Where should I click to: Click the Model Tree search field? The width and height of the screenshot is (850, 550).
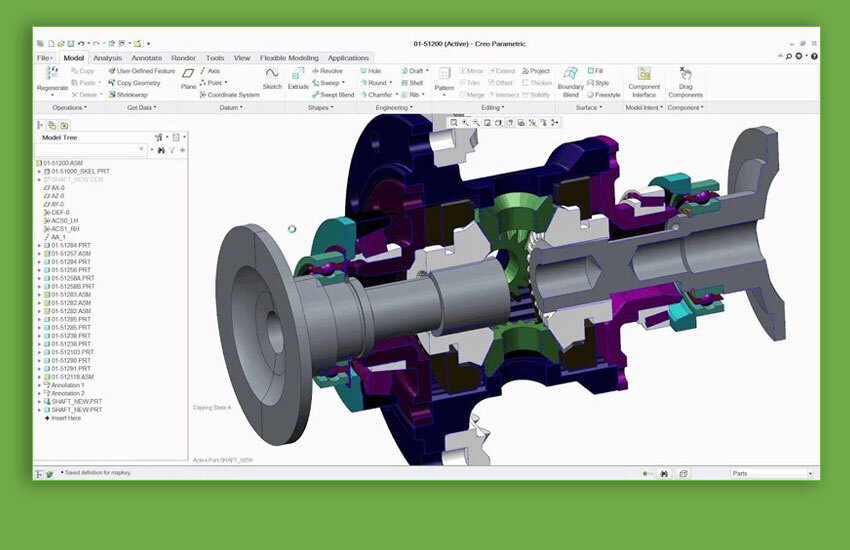pyautogui.click(x=90, y=150)
